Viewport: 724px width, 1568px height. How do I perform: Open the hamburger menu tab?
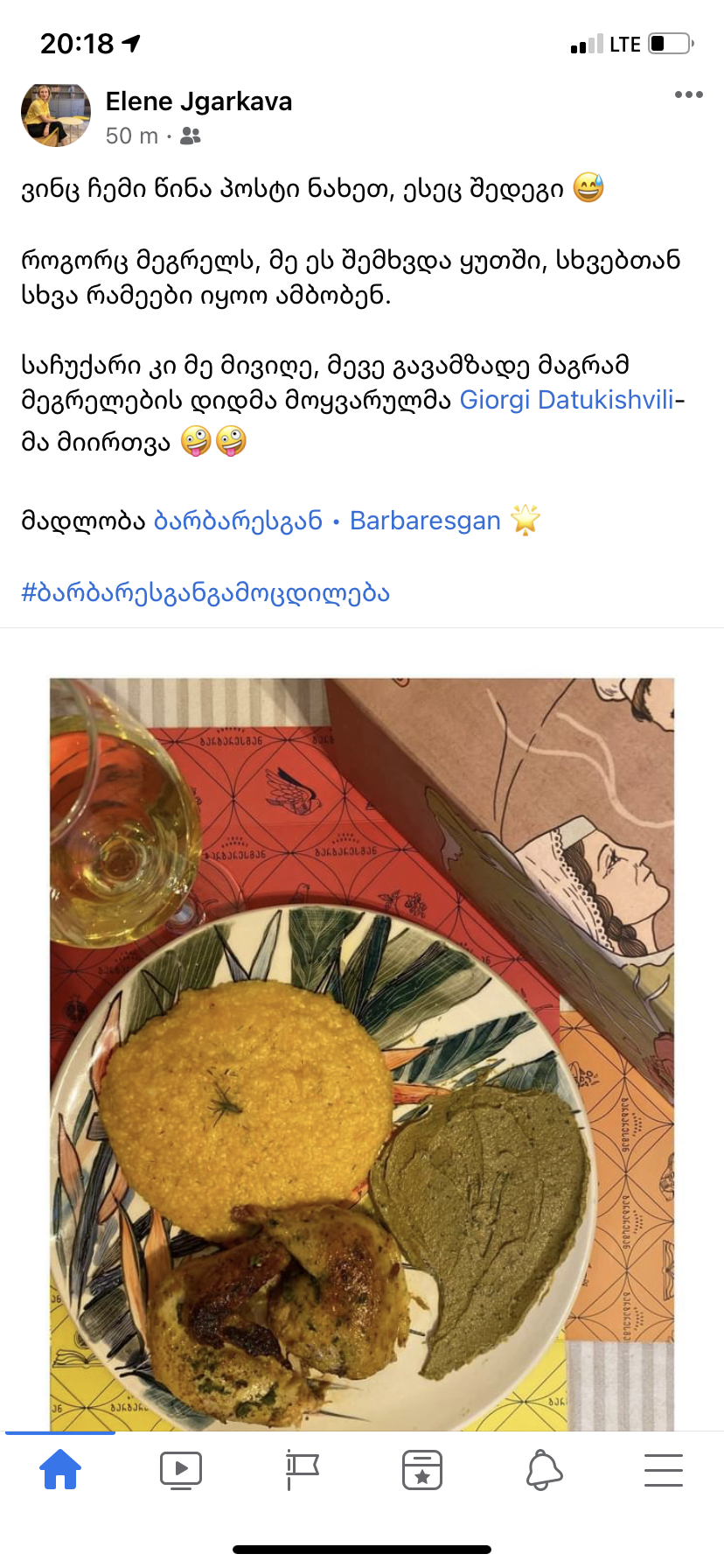click(664, 1470)
